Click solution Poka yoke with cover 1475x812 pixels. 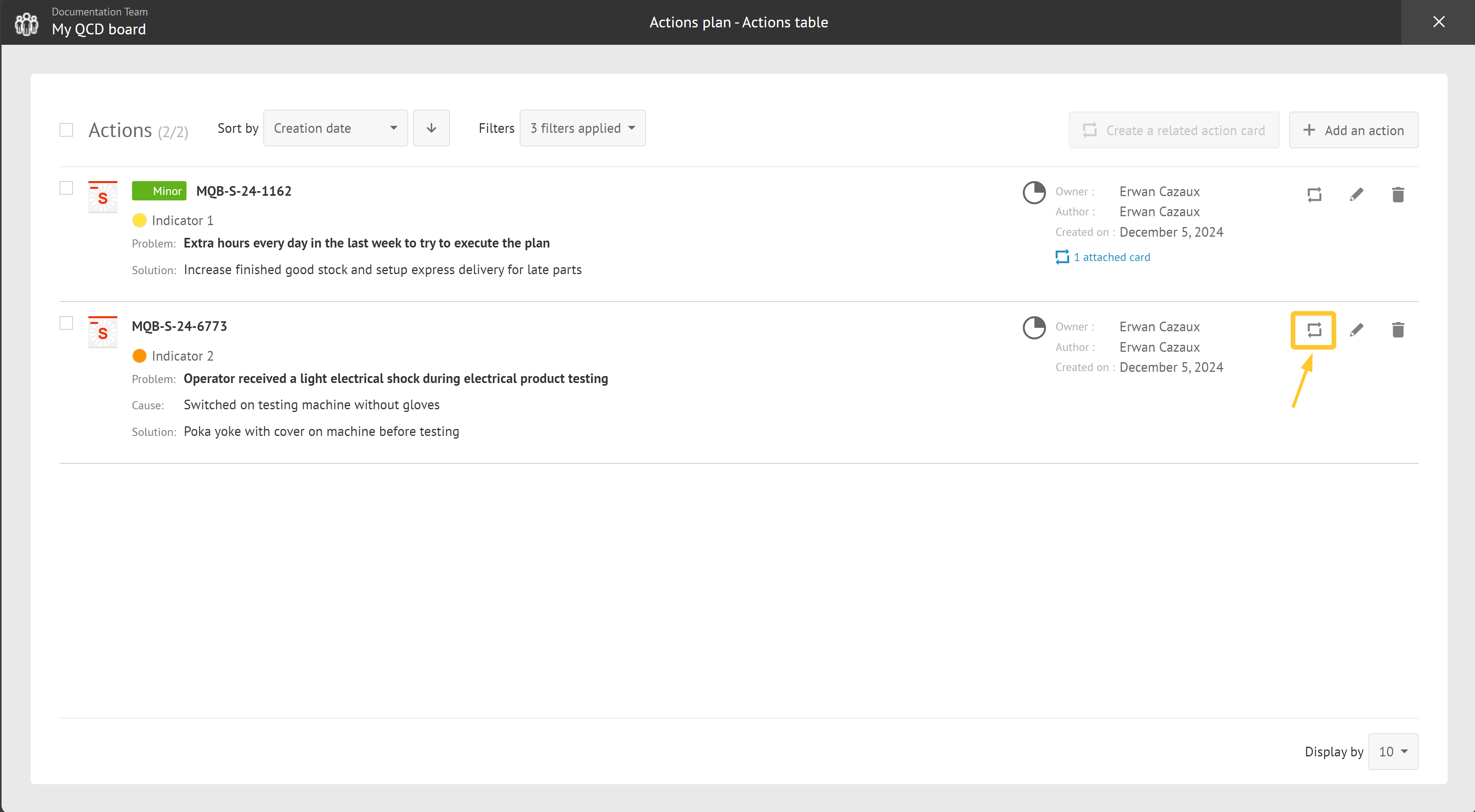321,431
